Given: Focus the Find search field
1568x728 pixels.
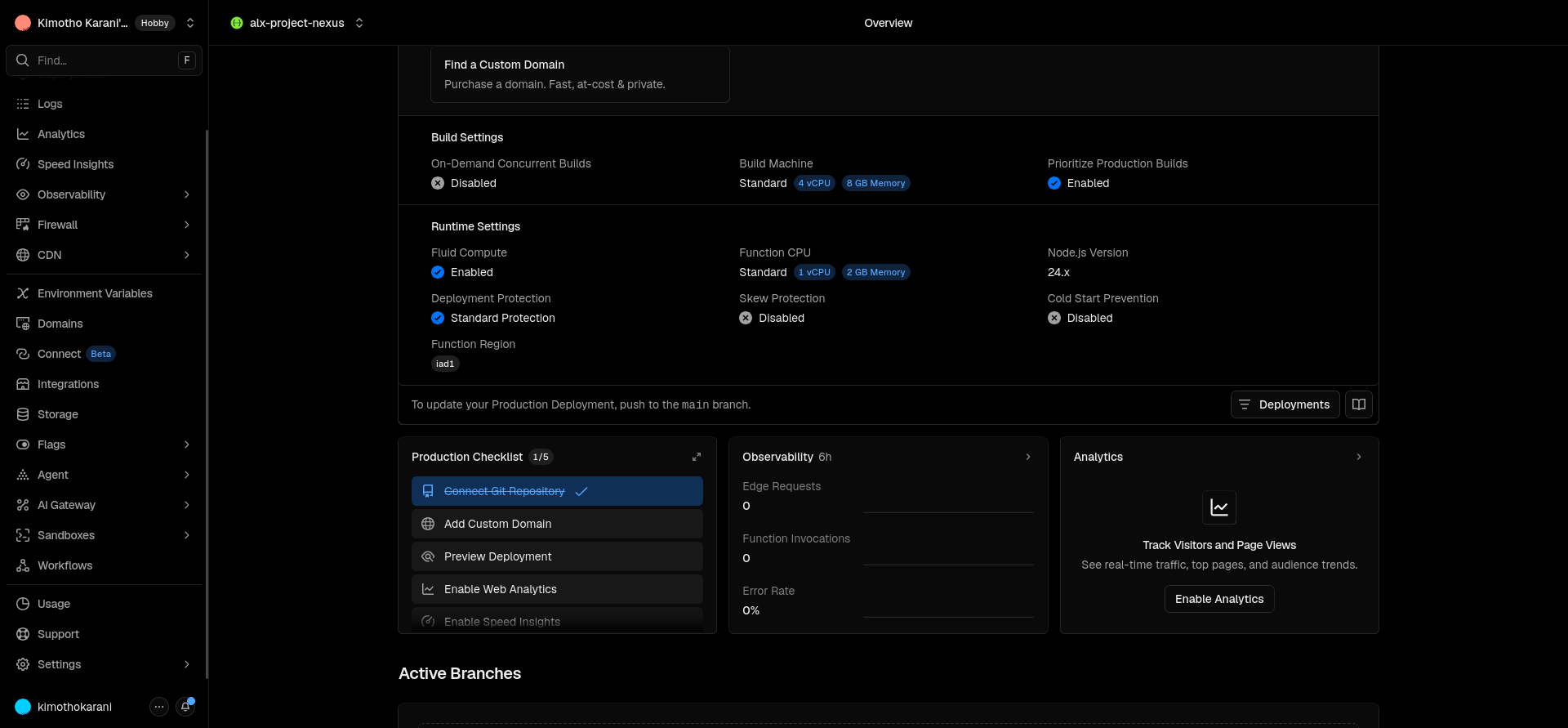Looking at the screenshot, I should (104, 60).
